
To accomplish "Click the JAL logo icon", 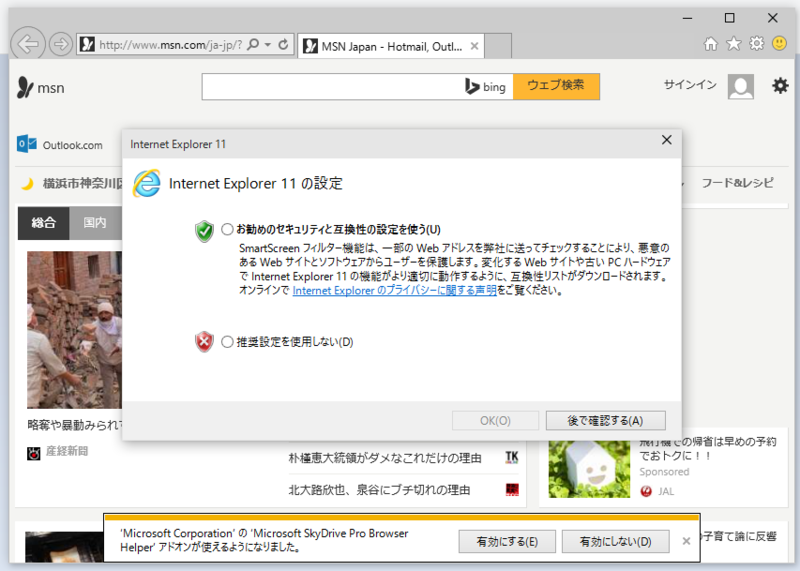I will point(646,491).
